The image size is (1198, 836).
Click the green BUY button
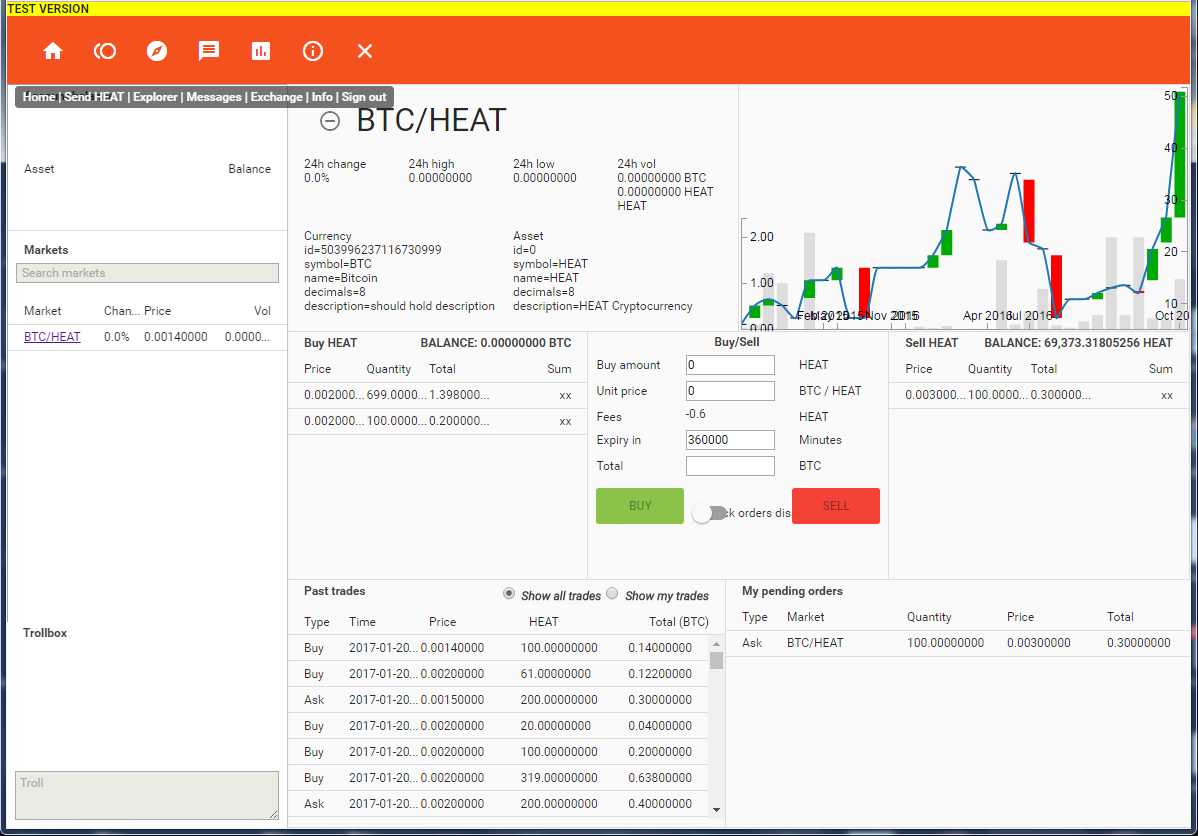[639, 506]
